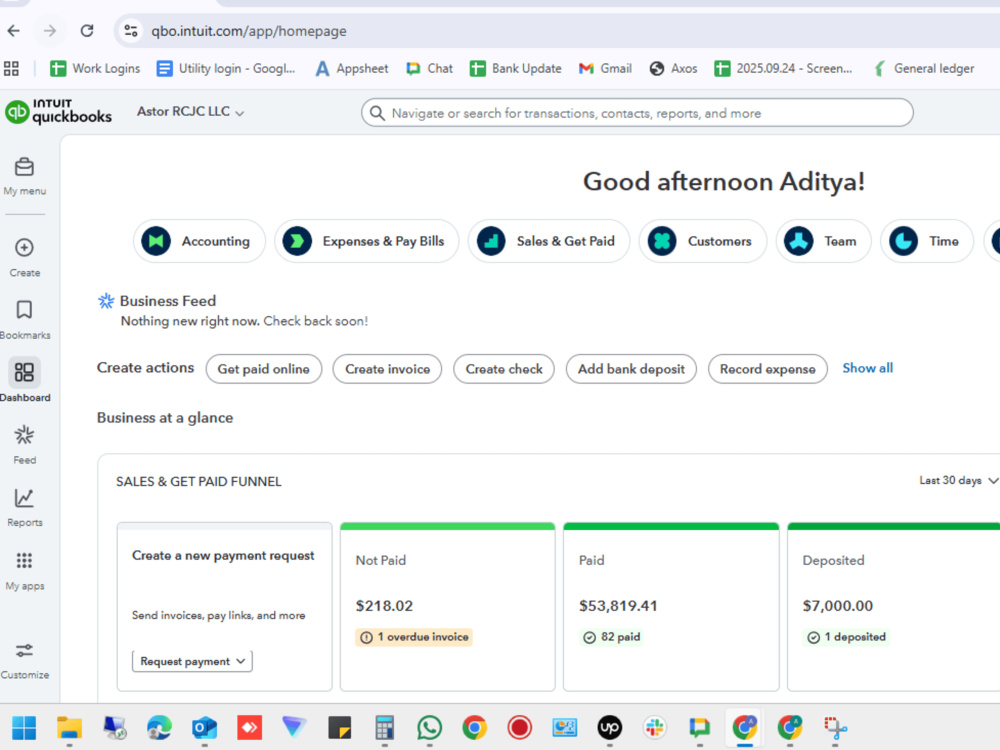Click the Record expense button

coord(767,369)
